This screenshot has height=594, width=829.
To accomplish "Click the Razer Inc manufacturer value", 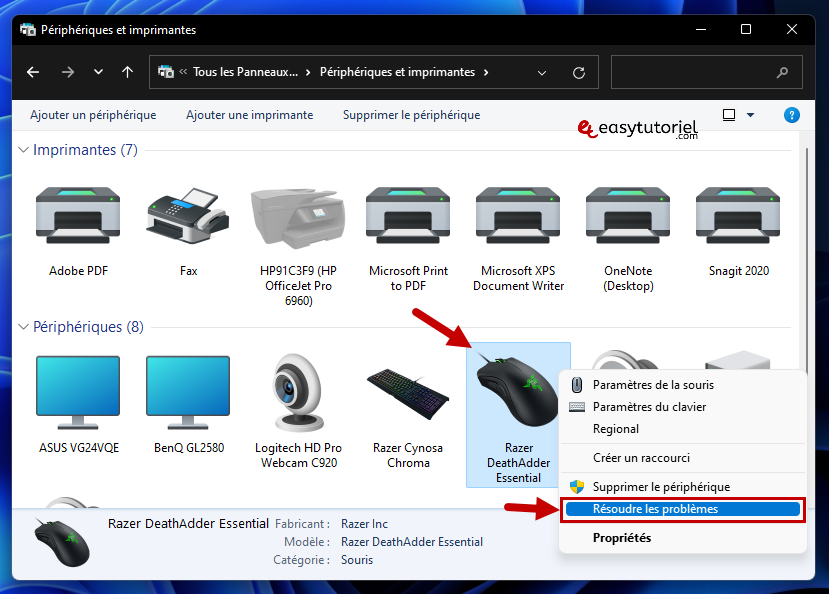I will pos(364,524).
